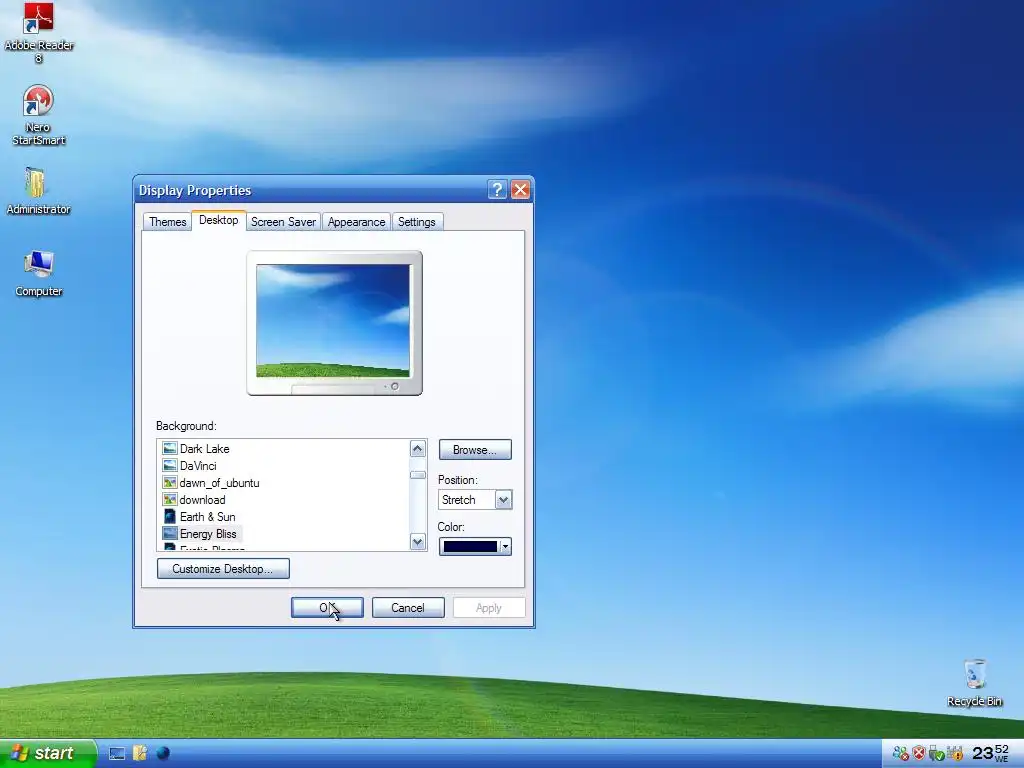Open the Adobe Reader 8 desktop shortcut
The height and width of the screenshot is (768, 1024).
pyautogui.click(x=39, y=33)
